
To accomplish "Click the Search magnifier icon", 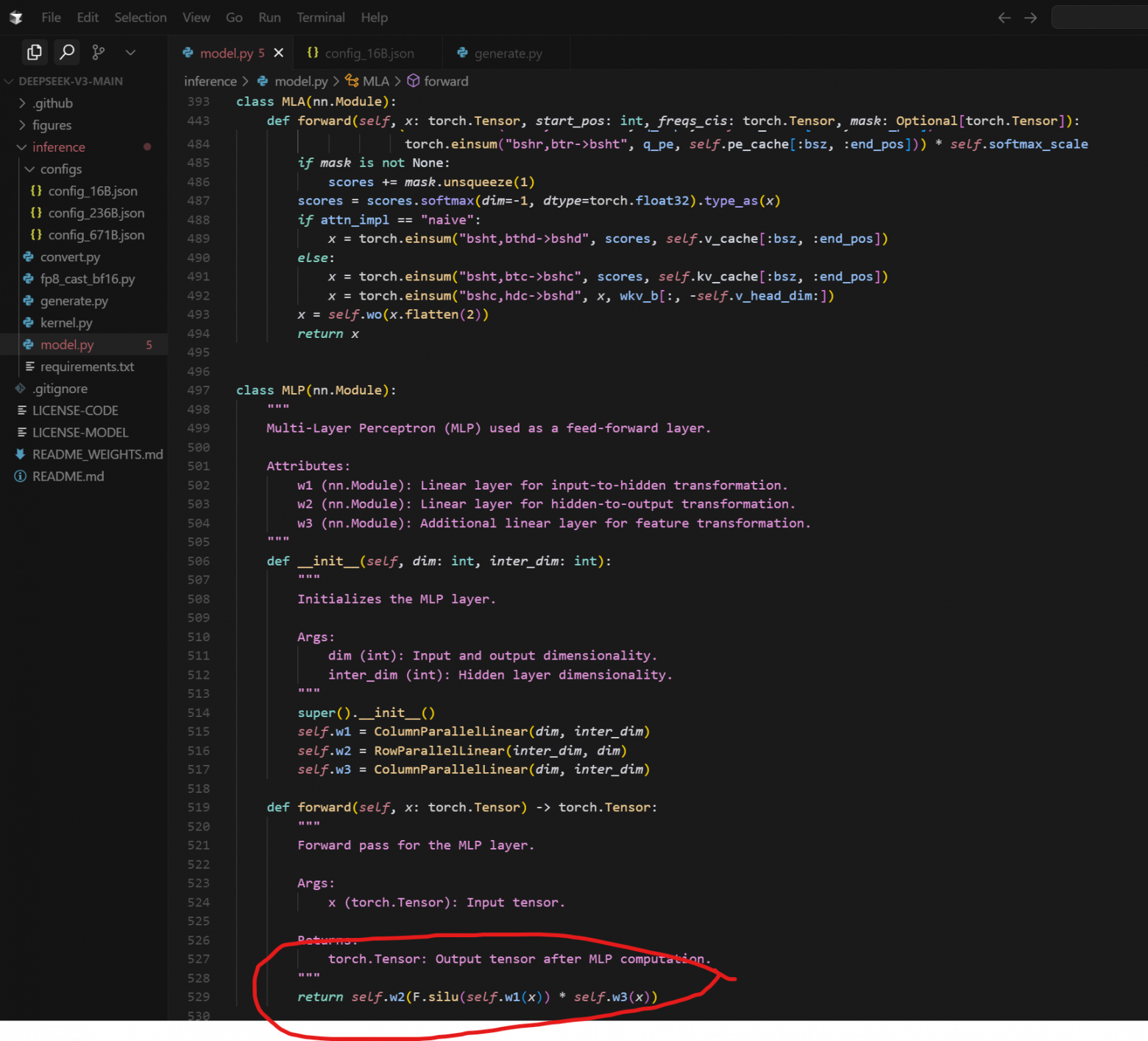I will (x=67, y=52).
